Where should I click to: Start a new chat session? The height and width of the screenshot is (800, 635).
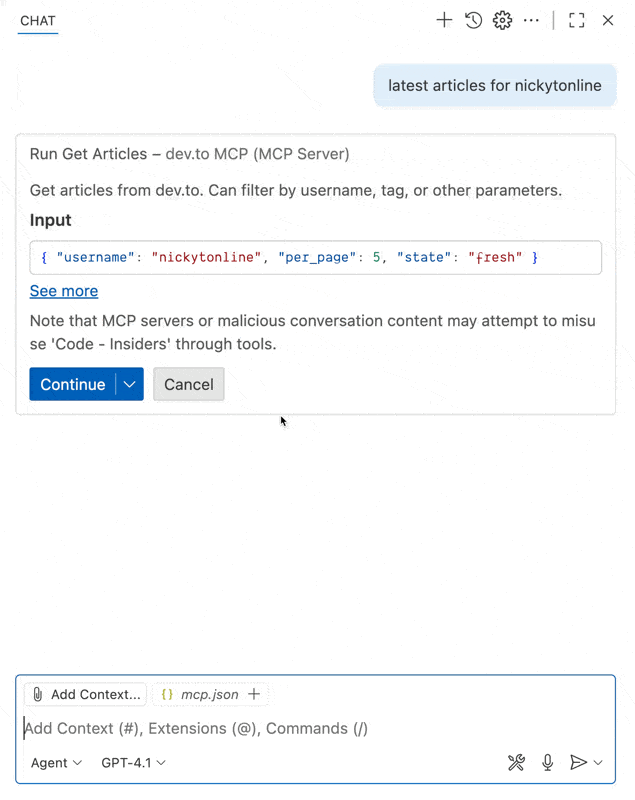(x=444, y=20)
